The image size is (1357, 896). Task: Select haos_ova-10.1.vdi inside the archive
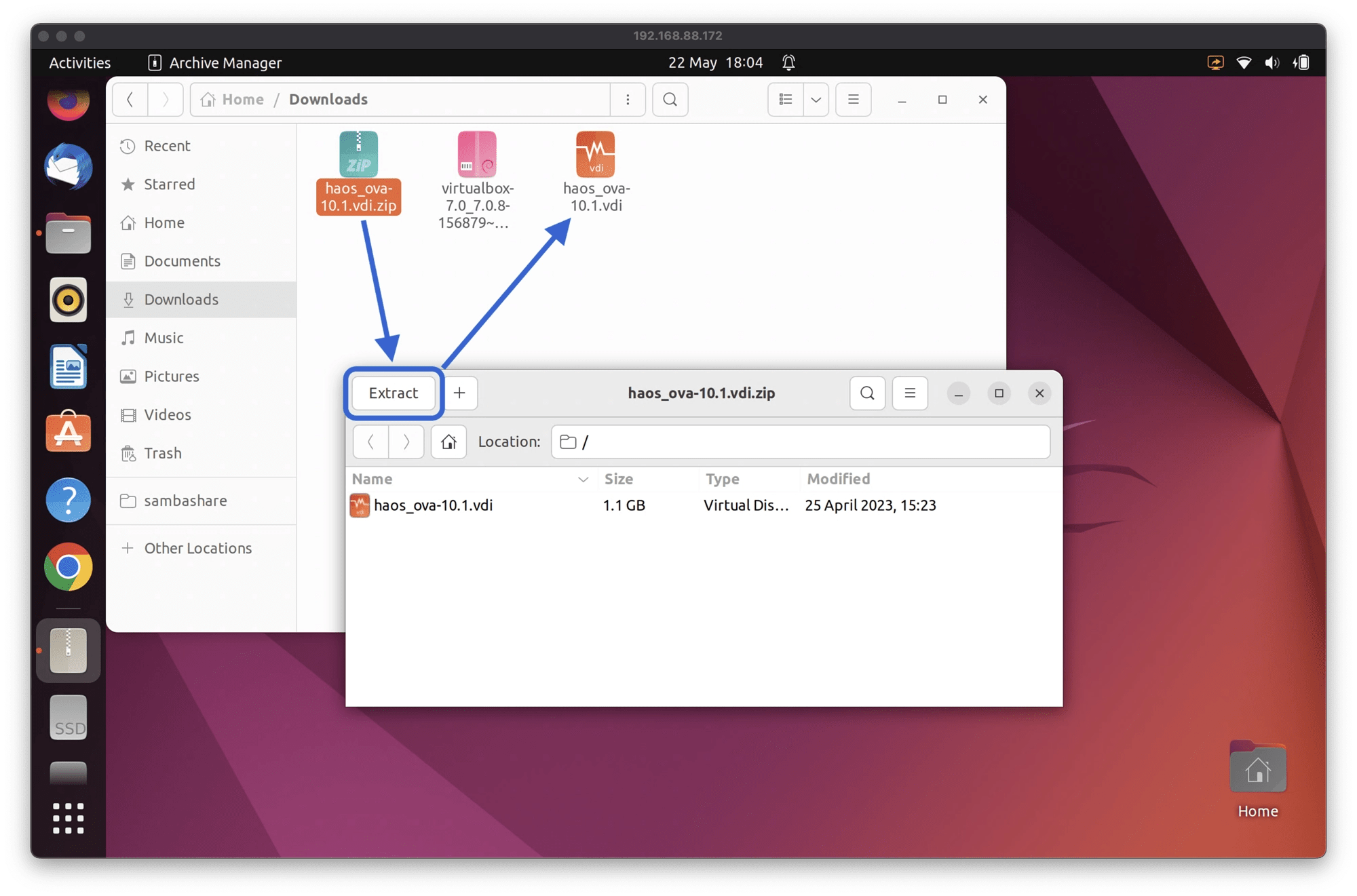(434, 505)
